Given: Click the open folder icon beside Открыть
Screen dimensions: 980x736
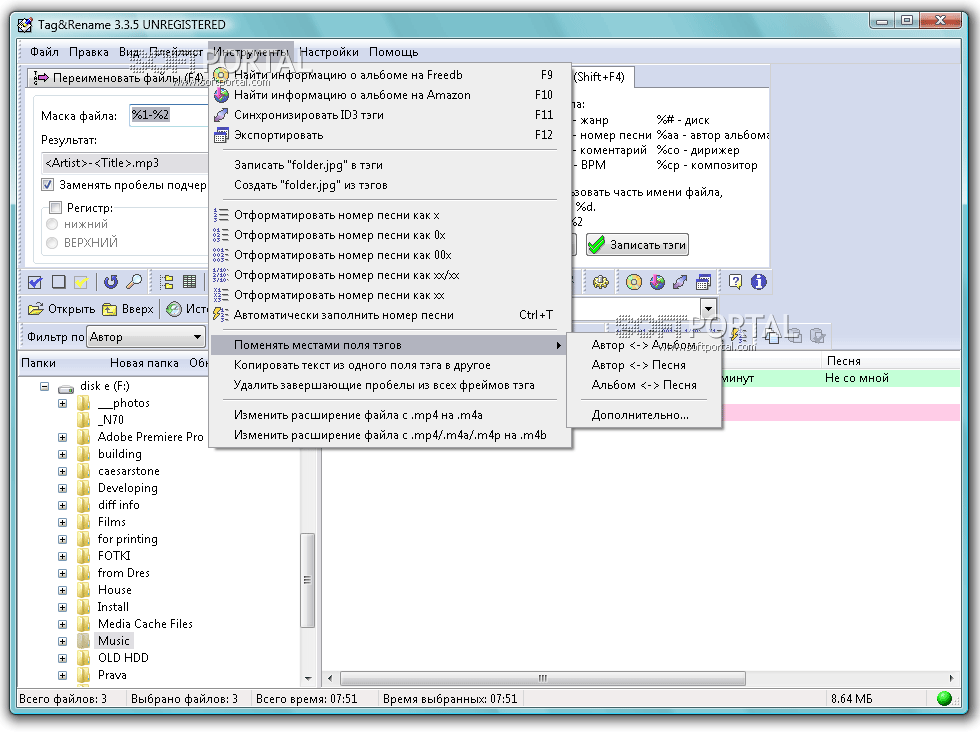Looking at the screenshot, I should click(36, 309).
